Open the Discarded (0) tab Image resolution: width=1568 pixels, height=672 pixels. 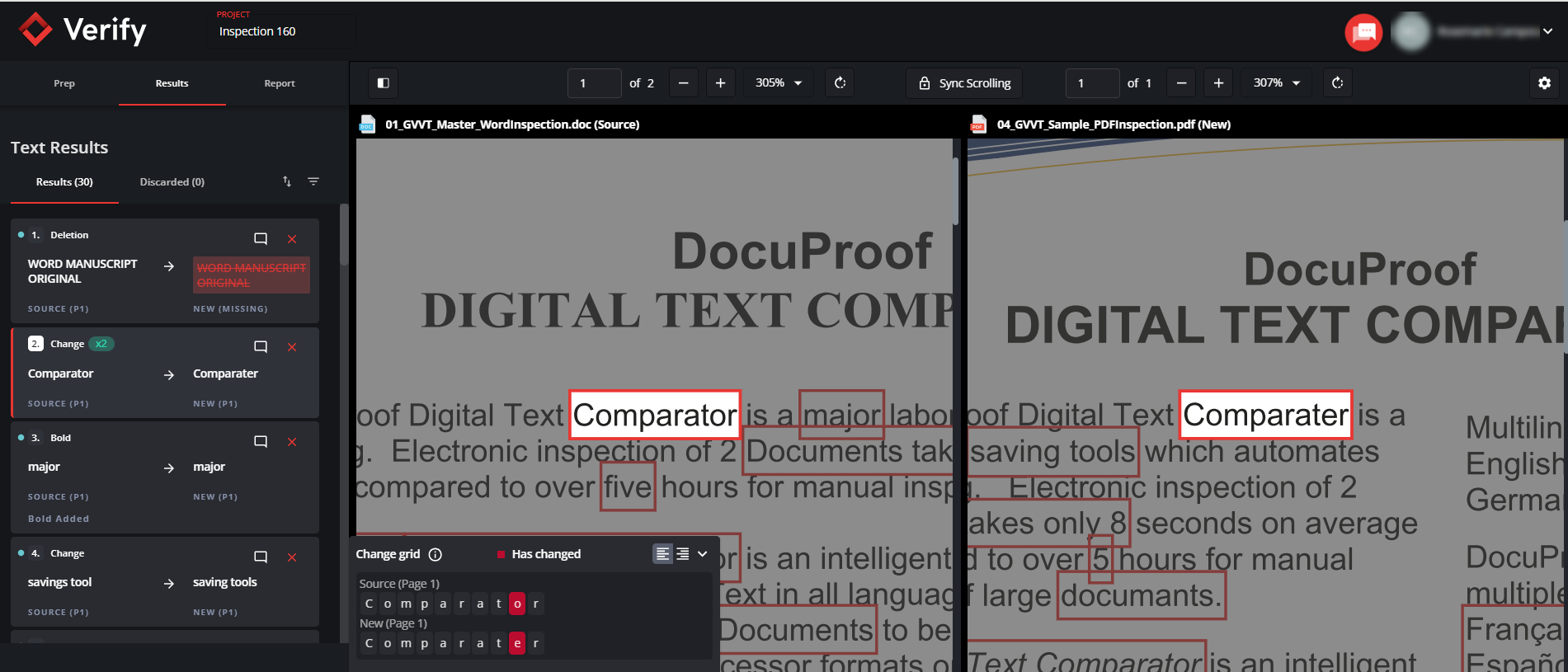[x=172, y=182]
